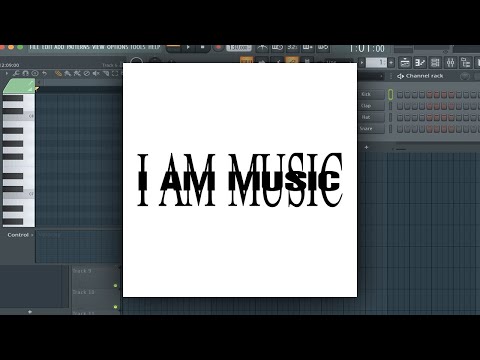Viewport: 480px width, 360px height.
Task: Toggle the first step of Snare row
Action: point(400,129)
